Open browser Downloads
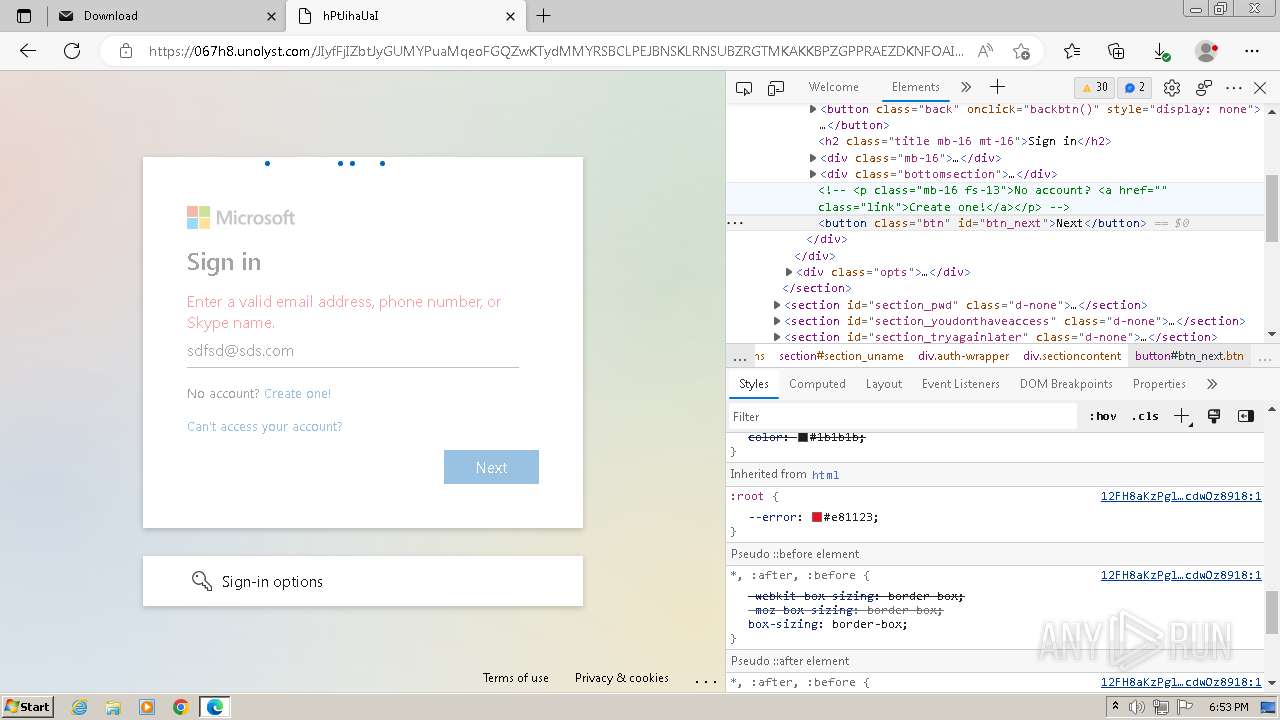 click(x=1161, y=51)
